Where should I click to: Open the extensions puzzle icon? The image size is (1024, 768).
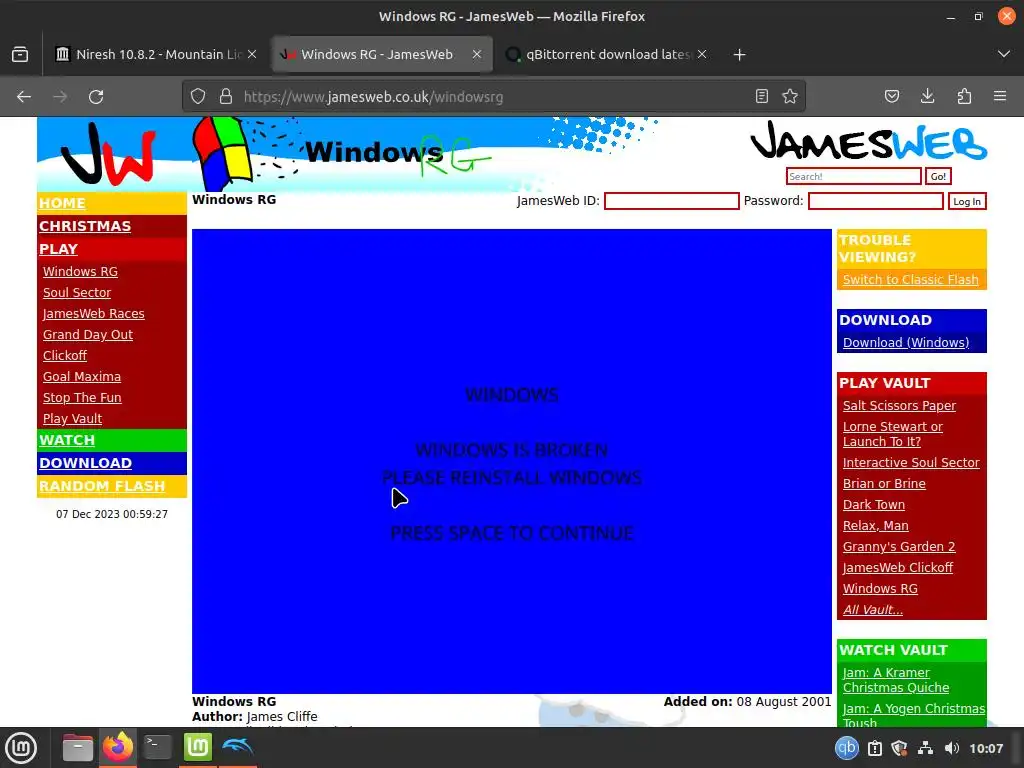[x=964, y=97]
